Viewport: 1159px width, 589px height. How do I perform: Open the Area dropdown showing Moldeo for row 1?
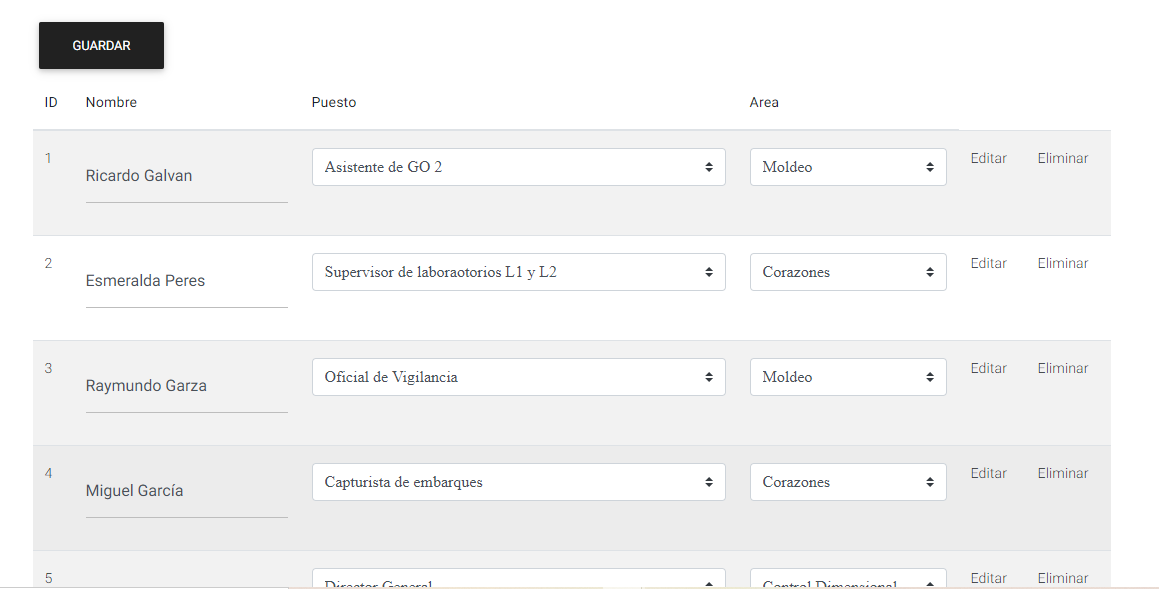coord(847,167)
